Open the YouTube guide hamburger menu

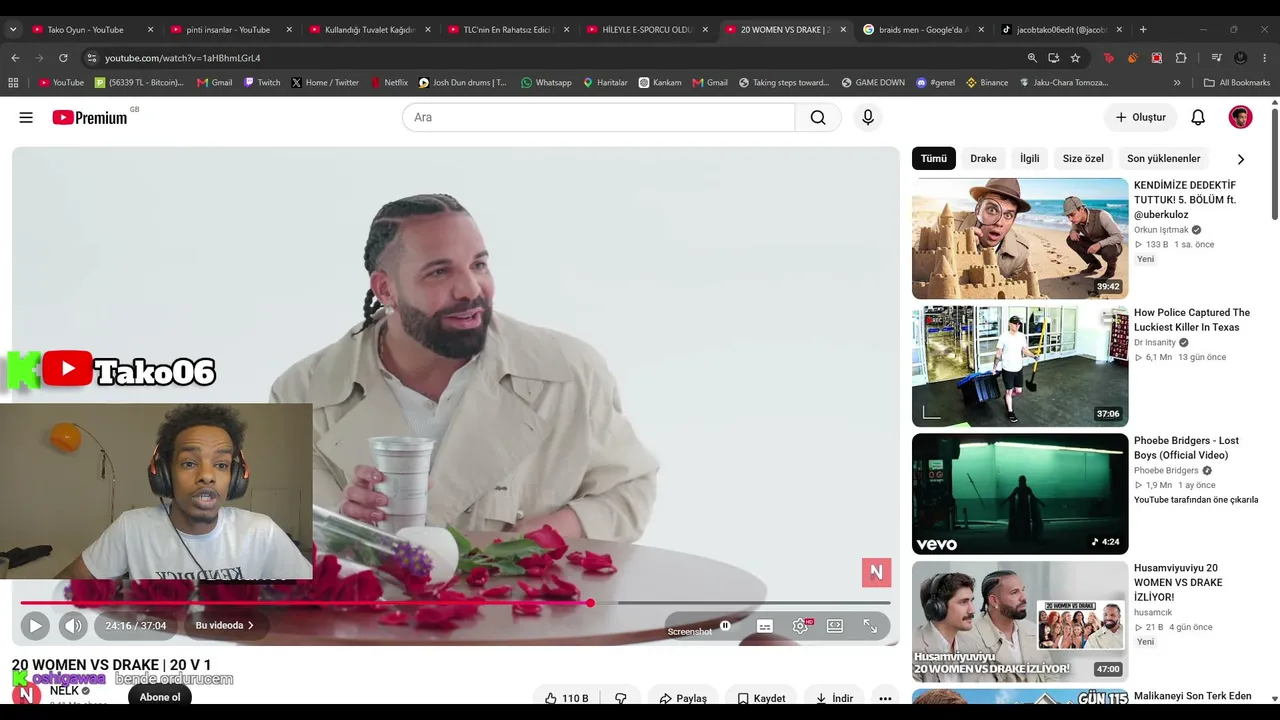click(x=26, y=117)
